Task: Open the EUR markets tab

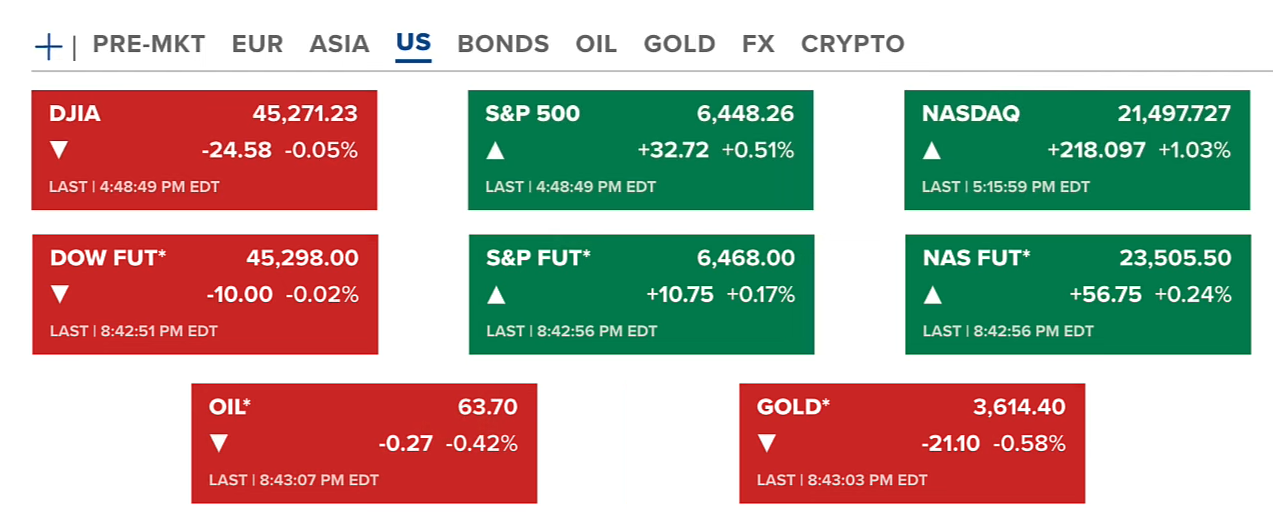Action: pos(257,44)
